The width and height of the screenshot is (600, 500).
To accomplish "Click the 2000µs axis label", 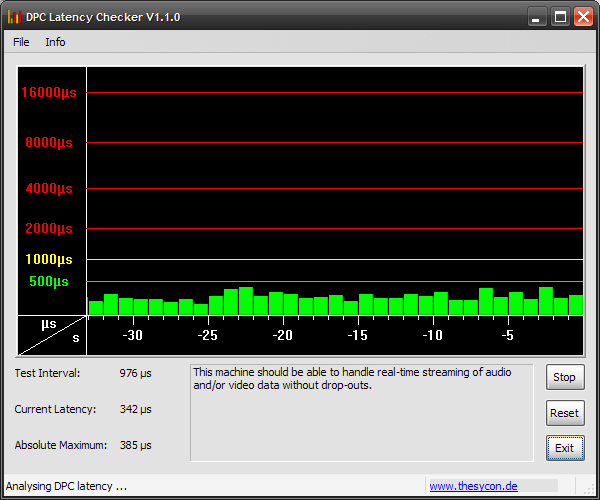I will tap(49, 228).
